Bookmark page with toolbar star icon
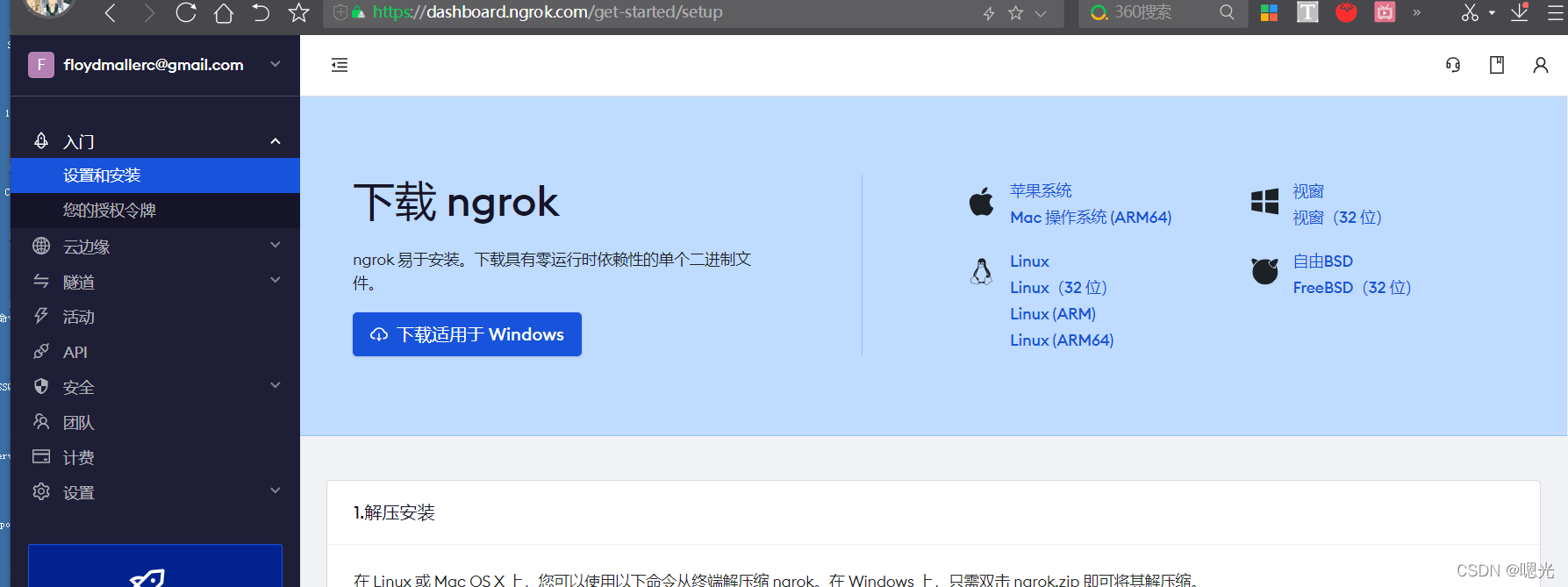1568x587 pixels. [x=298, y=13]
